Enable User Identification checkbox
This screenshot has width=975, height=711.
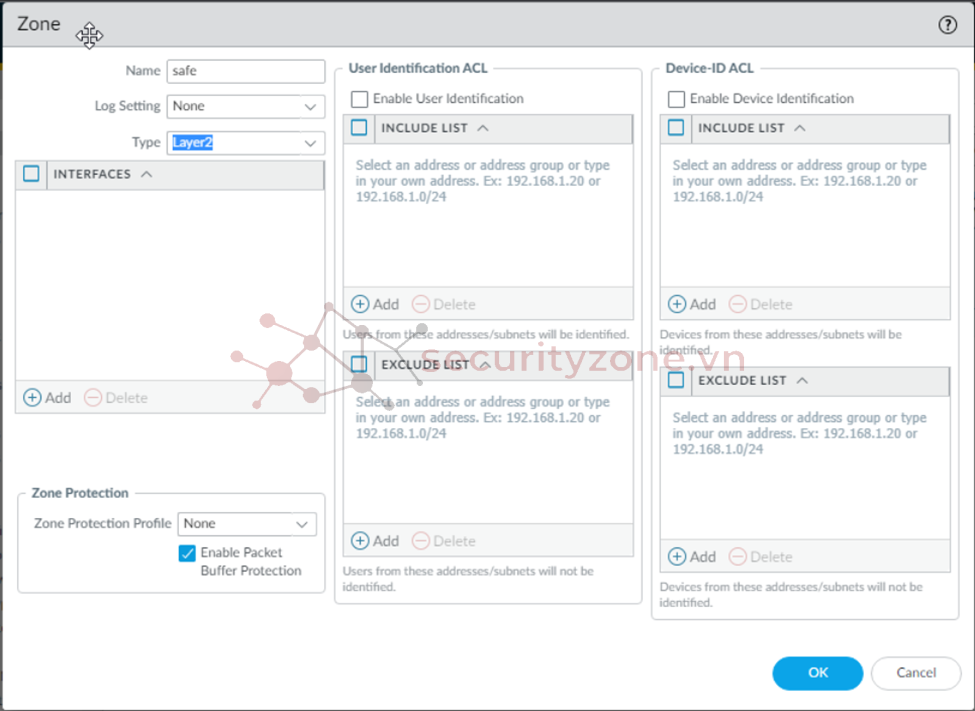[360, 99]
